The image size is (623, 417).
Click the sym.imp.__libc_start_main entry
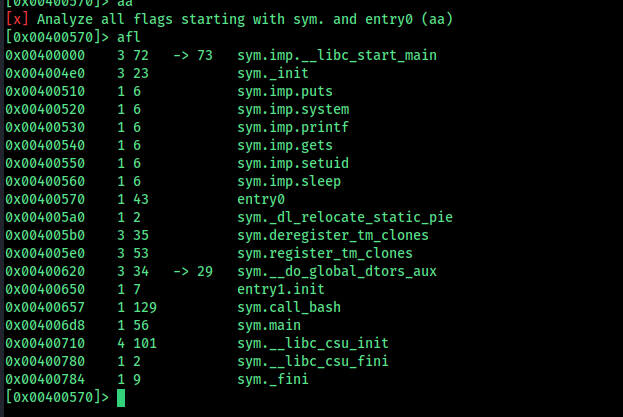(337, 55)
